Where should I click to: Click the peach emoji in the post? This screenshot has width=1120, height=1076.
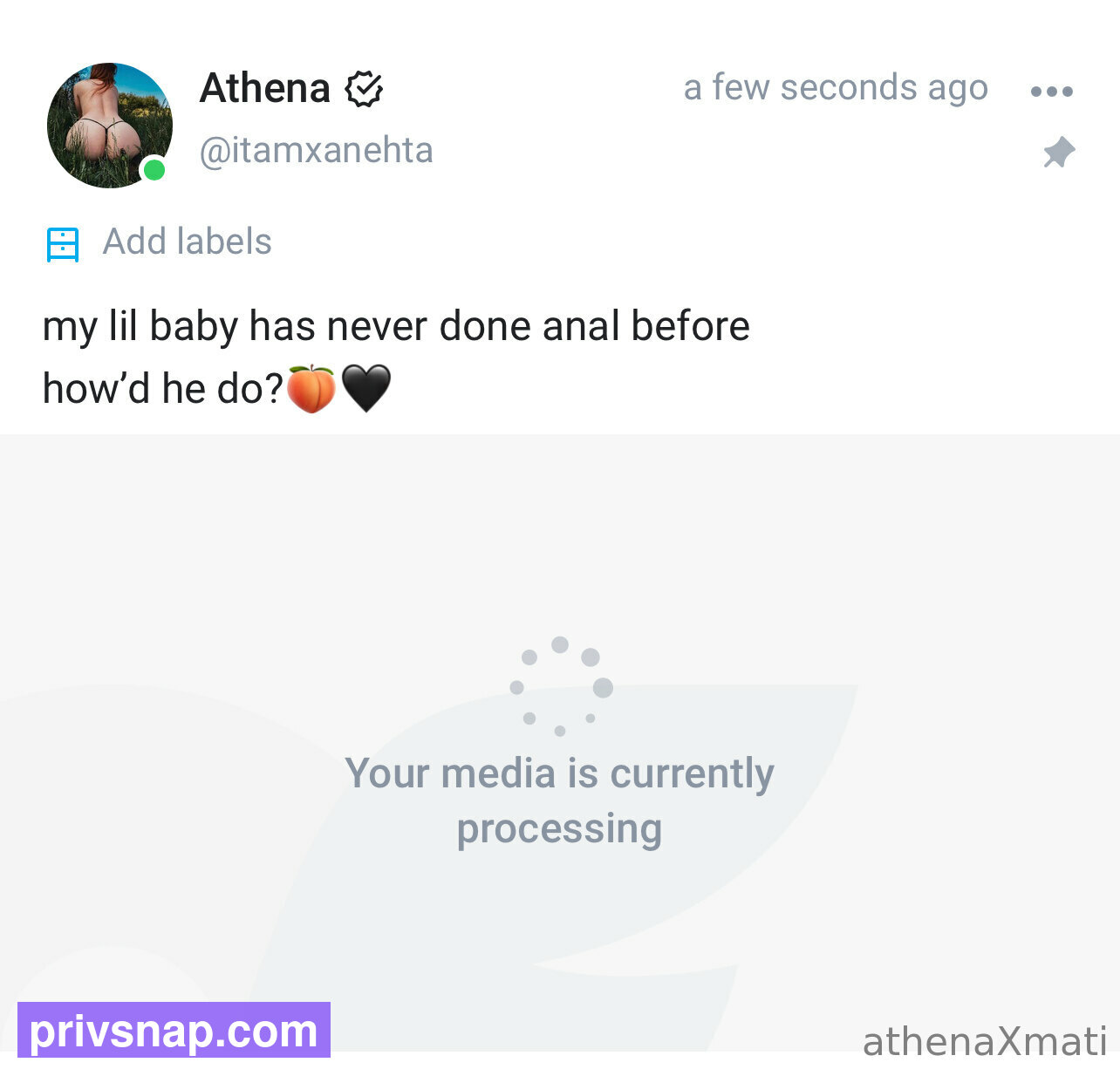311,389
